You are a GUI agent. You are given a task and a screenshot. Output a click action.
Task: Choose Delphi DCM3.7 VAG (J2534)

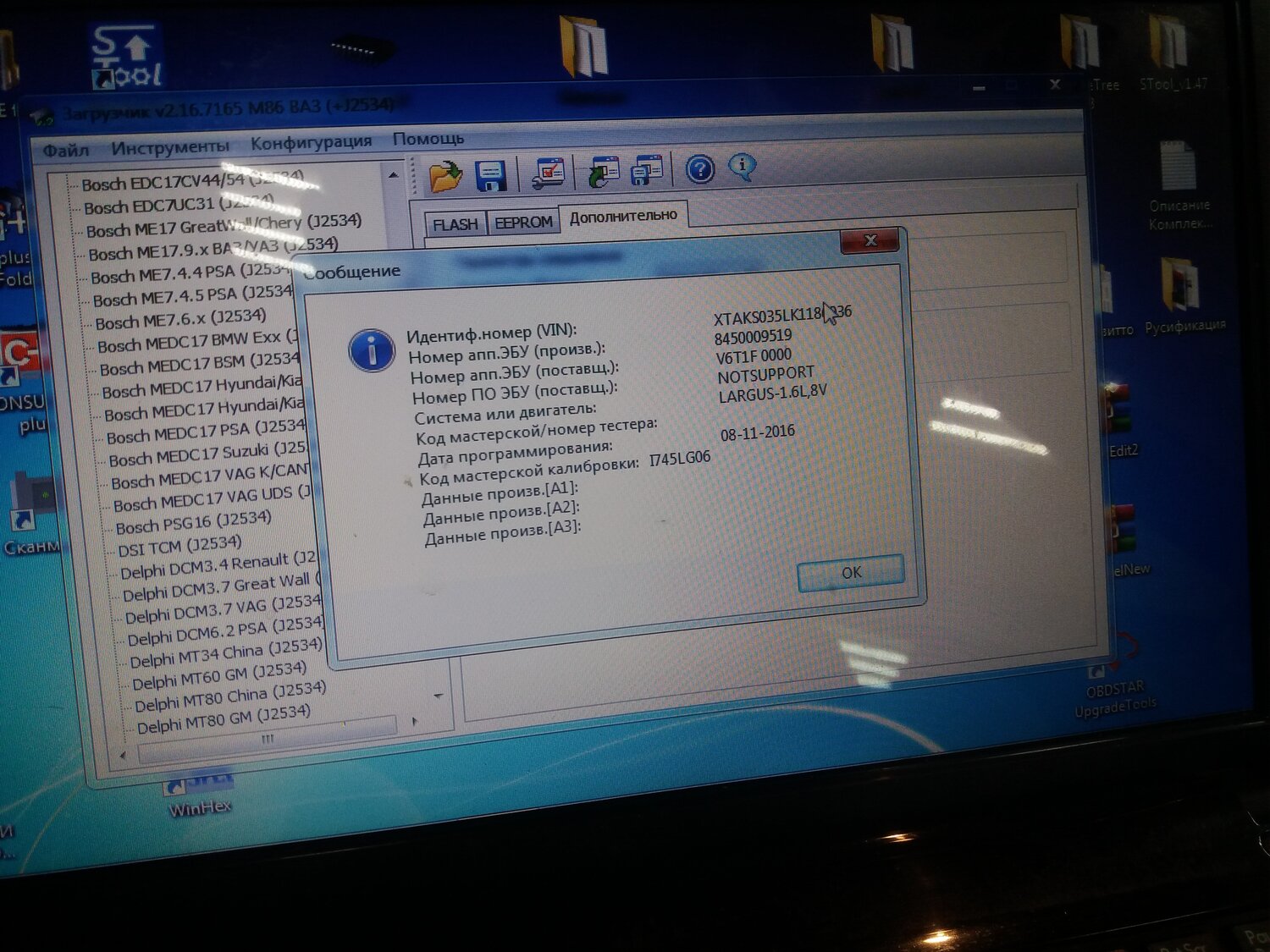tap(224, 610)
